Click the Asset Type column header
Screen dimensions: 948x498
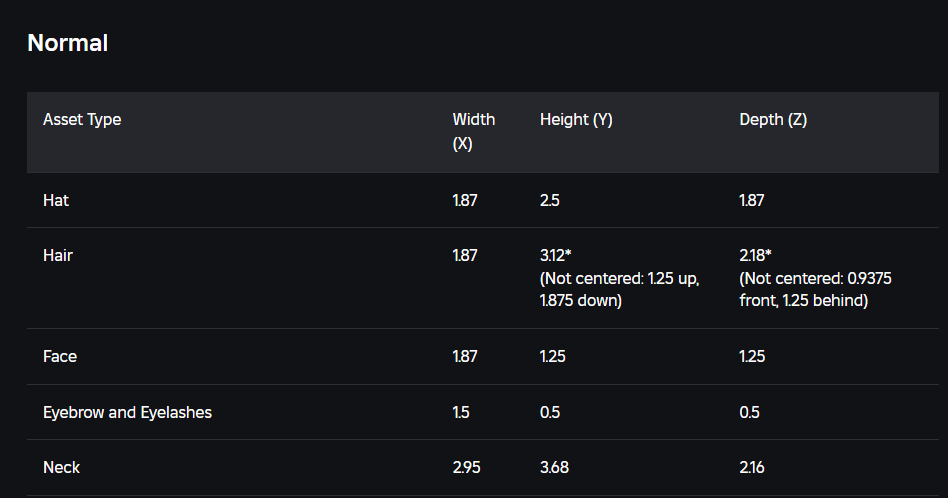[82, 120]
